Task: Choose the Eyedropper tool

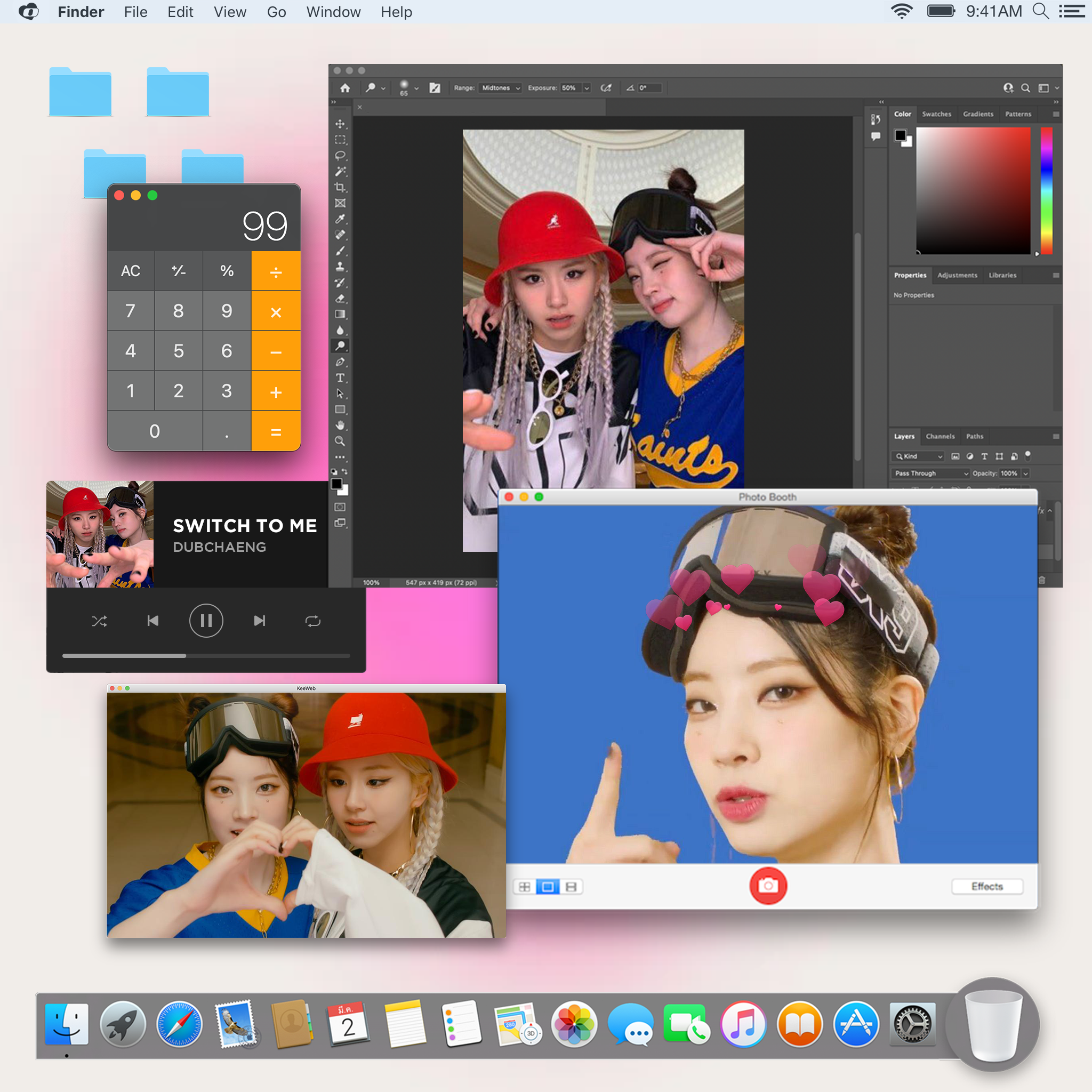Action: 340,219
